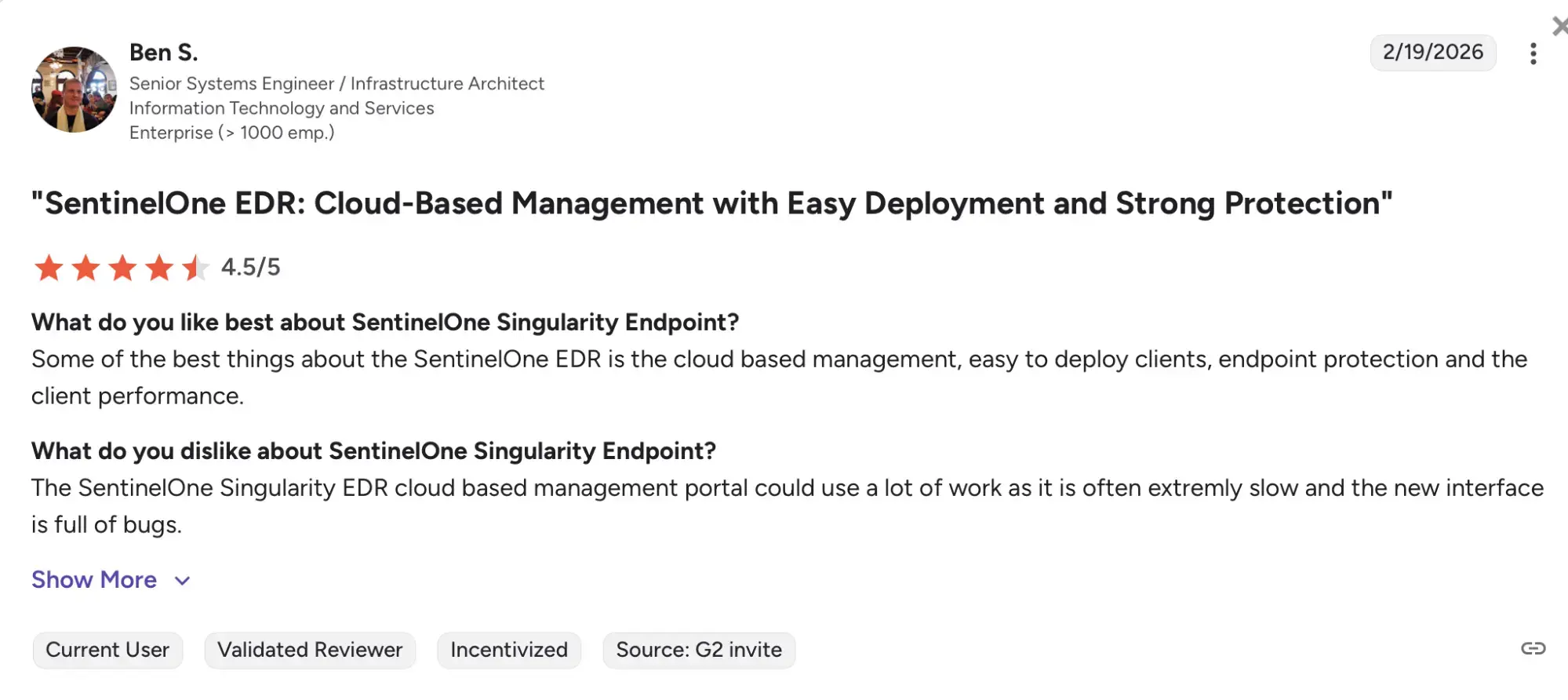The height and width of the screenshot is (700, 1568).
Task: Select the Current User tag
Action: [x=107, y=650]
